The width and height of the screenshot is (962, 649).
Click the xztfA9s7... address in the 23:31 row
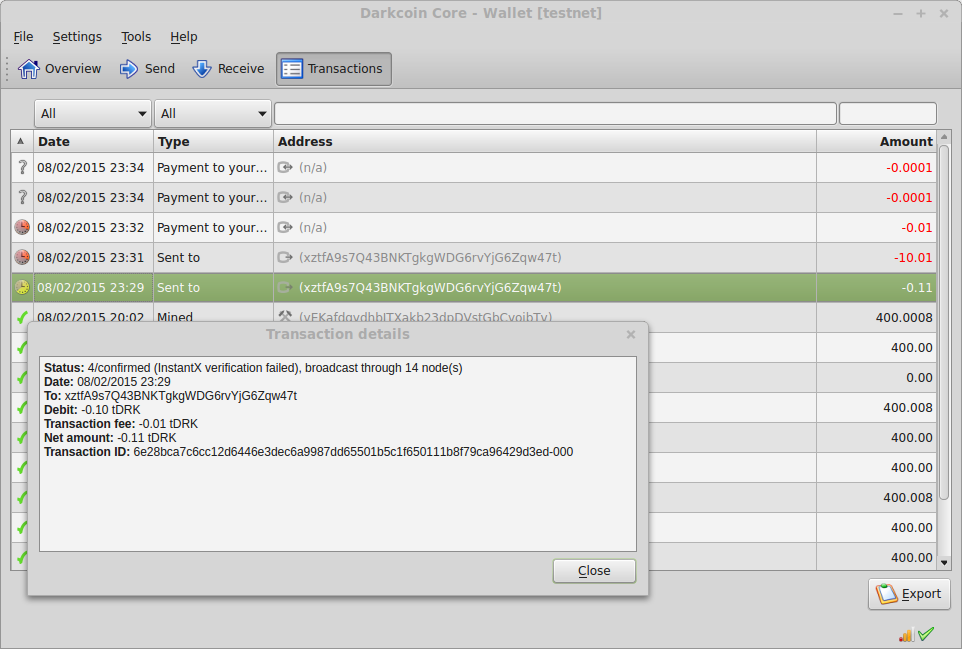pos(430,258)
